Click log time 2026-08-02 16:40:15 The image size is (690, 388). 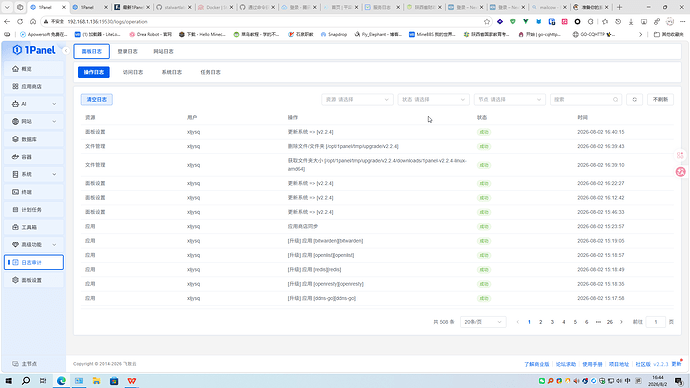pyautogui.click(x=601, y=132)
